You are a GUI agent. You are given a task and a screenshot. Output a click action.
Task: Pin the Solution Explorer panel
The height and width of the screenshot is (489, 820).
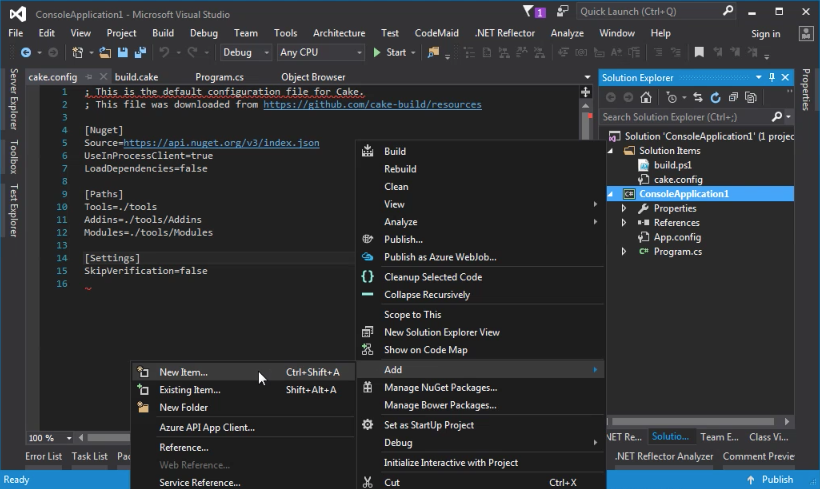[772, 77]
